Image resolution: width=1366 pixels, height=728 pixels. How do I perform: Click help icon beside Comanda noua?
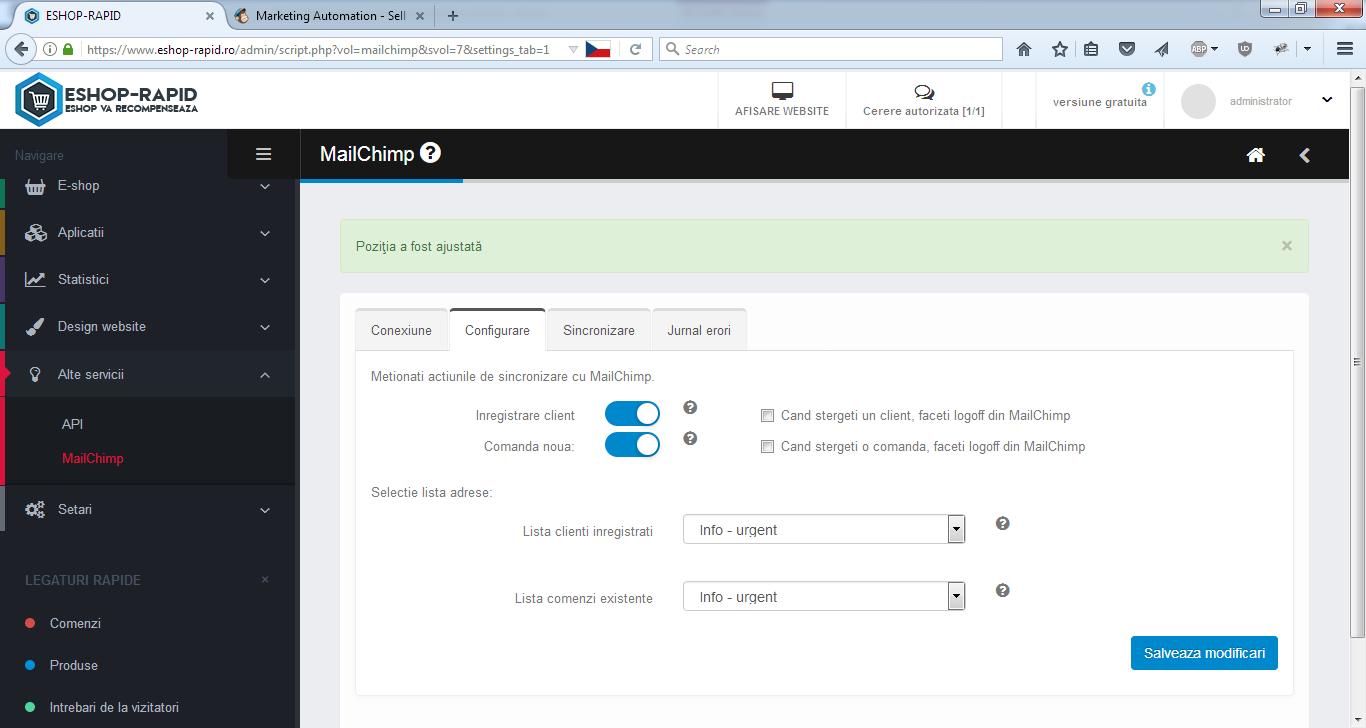pyautogui.click(x=690, y=438)
